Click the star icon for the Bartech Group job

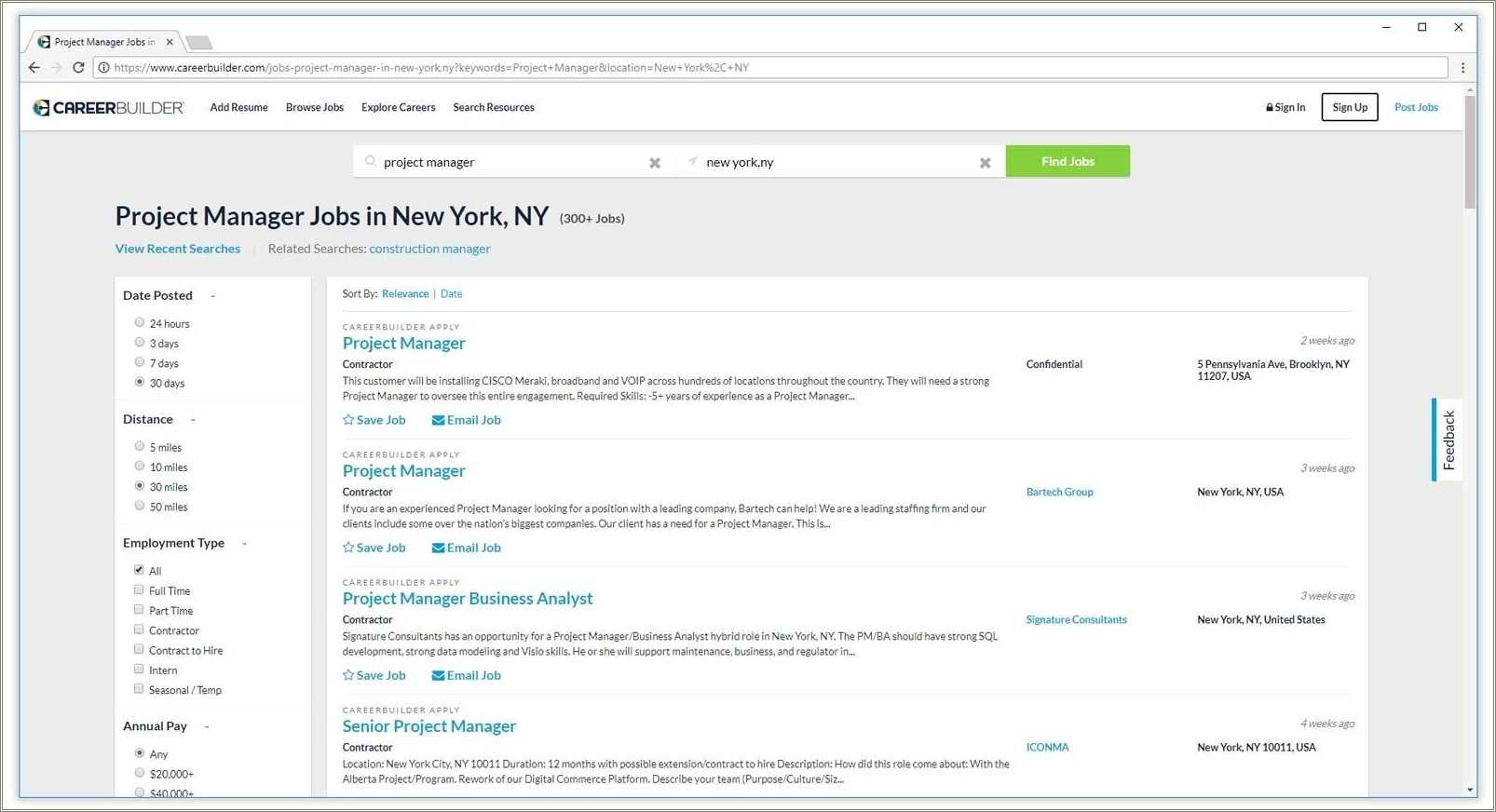(348, 548)
